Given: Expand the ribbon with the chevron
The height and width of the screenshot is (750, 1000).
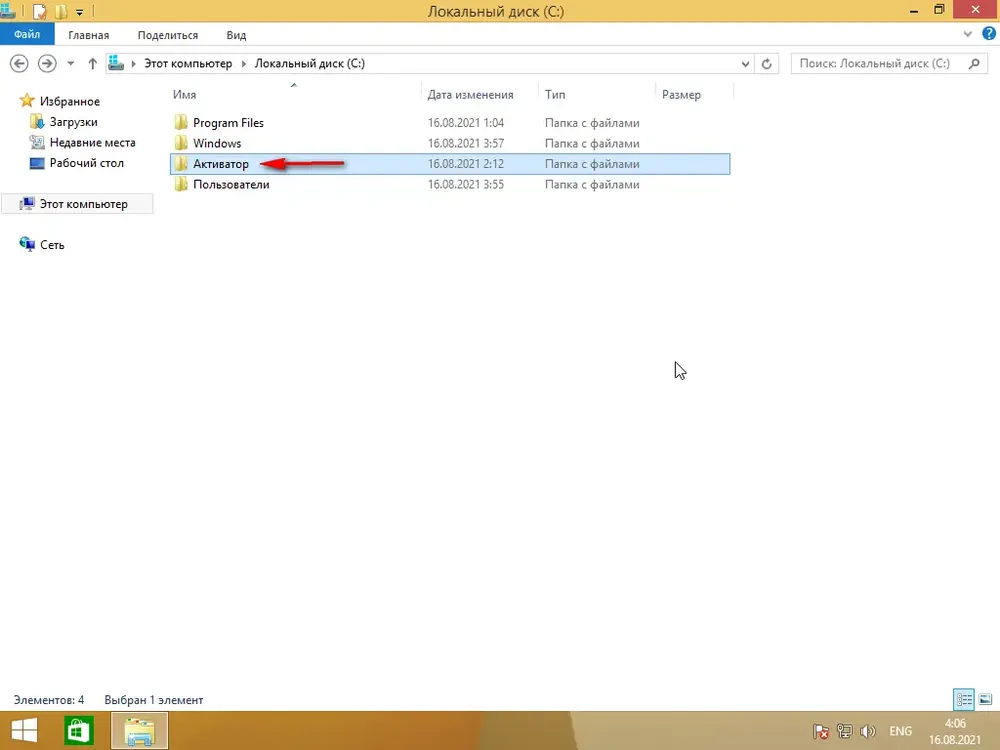Looking at the screenshot, I should click(967, 34).
